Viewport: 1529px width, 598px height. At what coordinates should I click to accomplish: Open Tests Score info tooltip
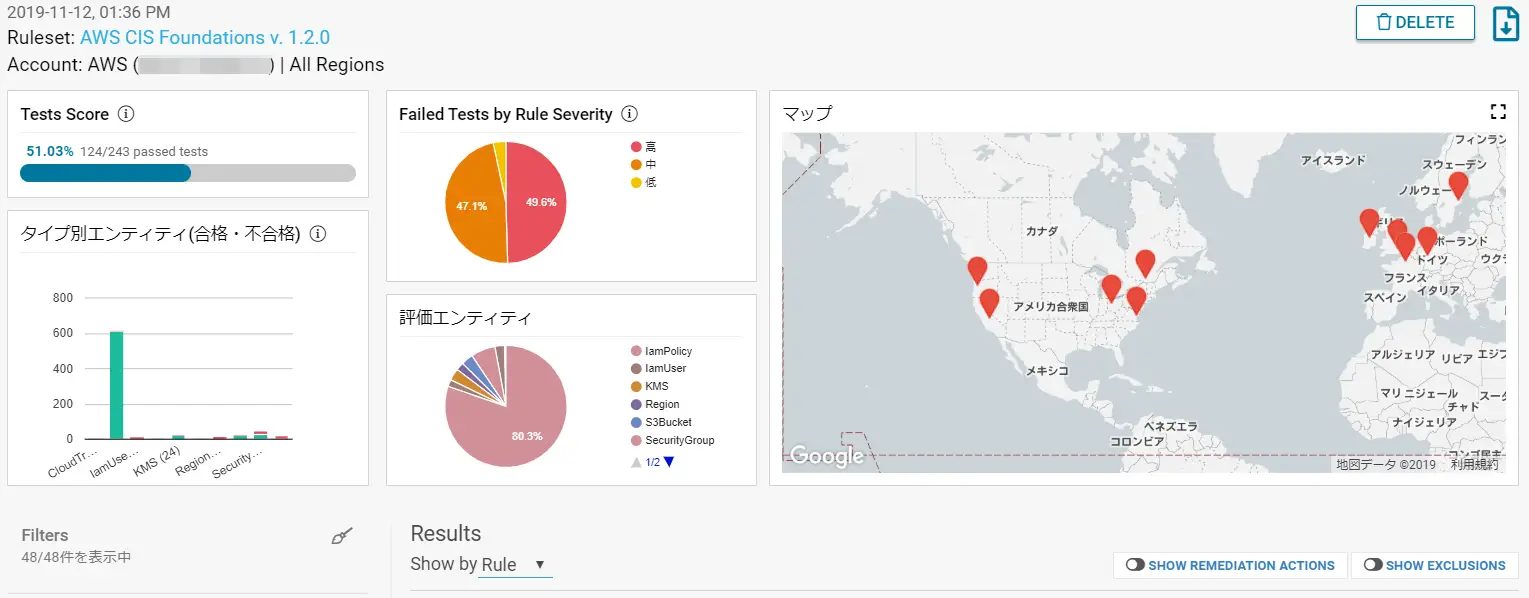126,114
